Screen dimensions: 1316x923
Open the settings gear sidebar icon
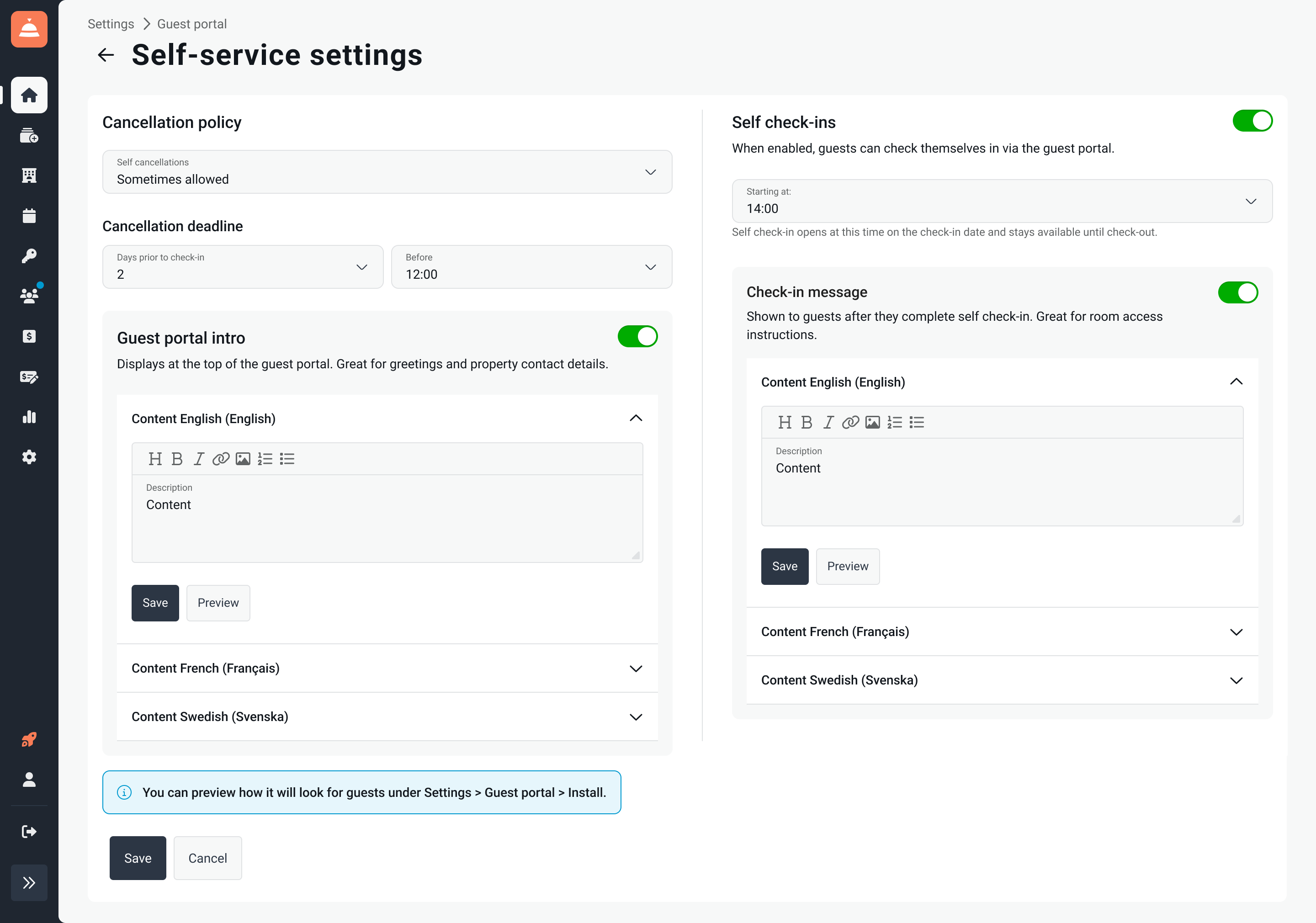(x=29, y=457)
